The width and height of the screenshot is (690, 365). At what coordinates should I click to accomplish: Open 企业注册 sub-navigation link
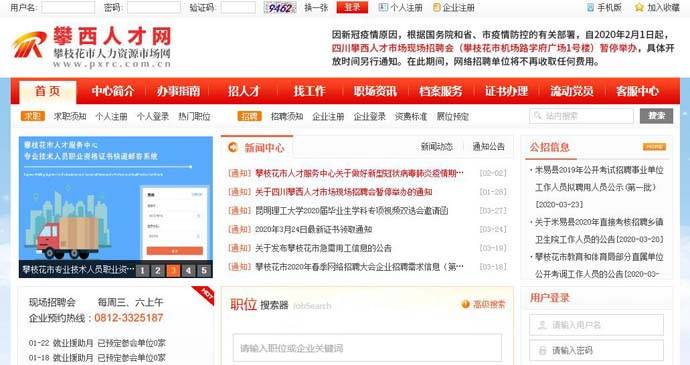[328, 116]
